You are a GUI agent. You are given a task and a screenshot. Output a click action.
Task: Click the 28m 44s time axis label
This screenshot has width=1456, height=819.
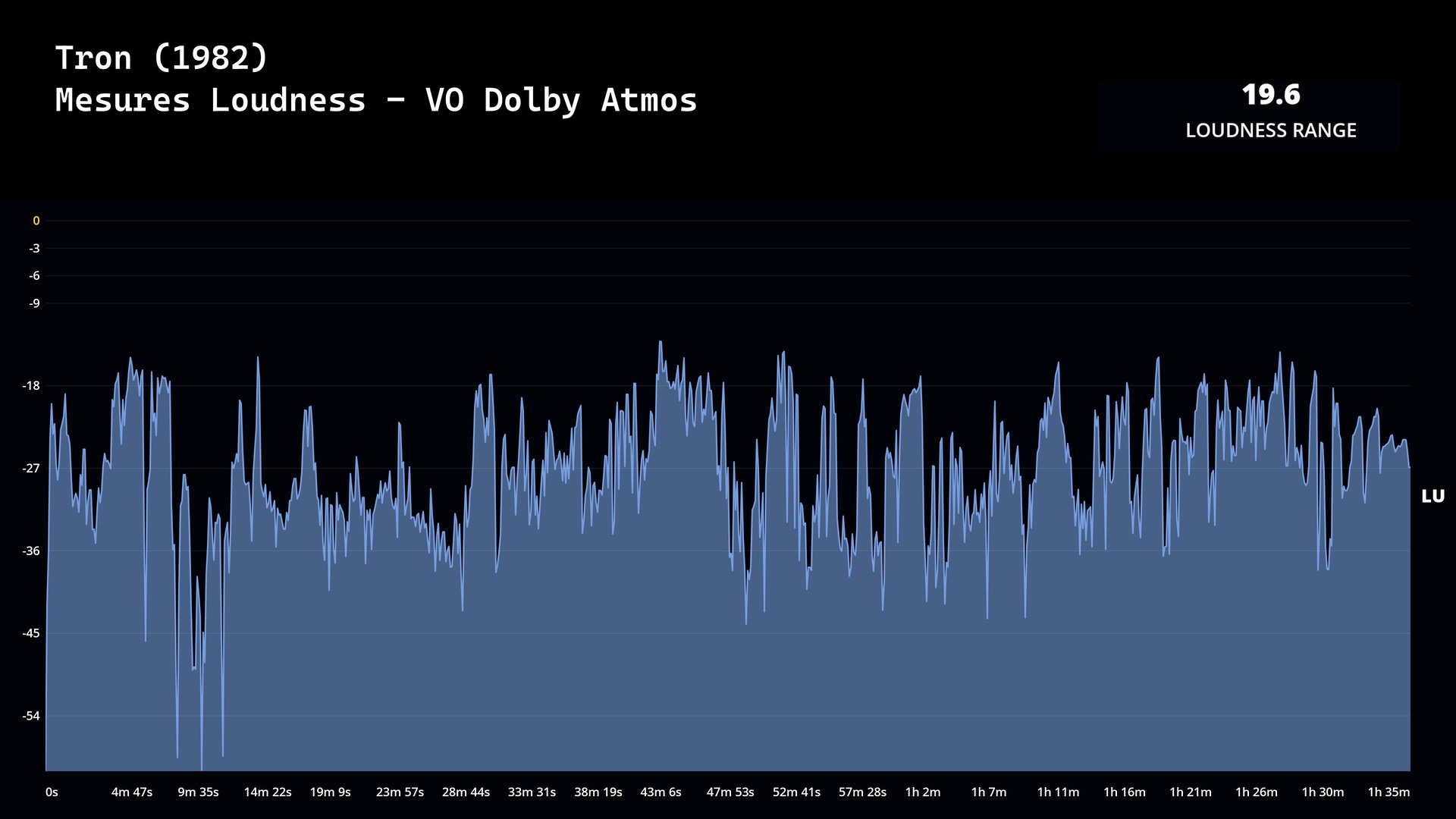[466, 792]
